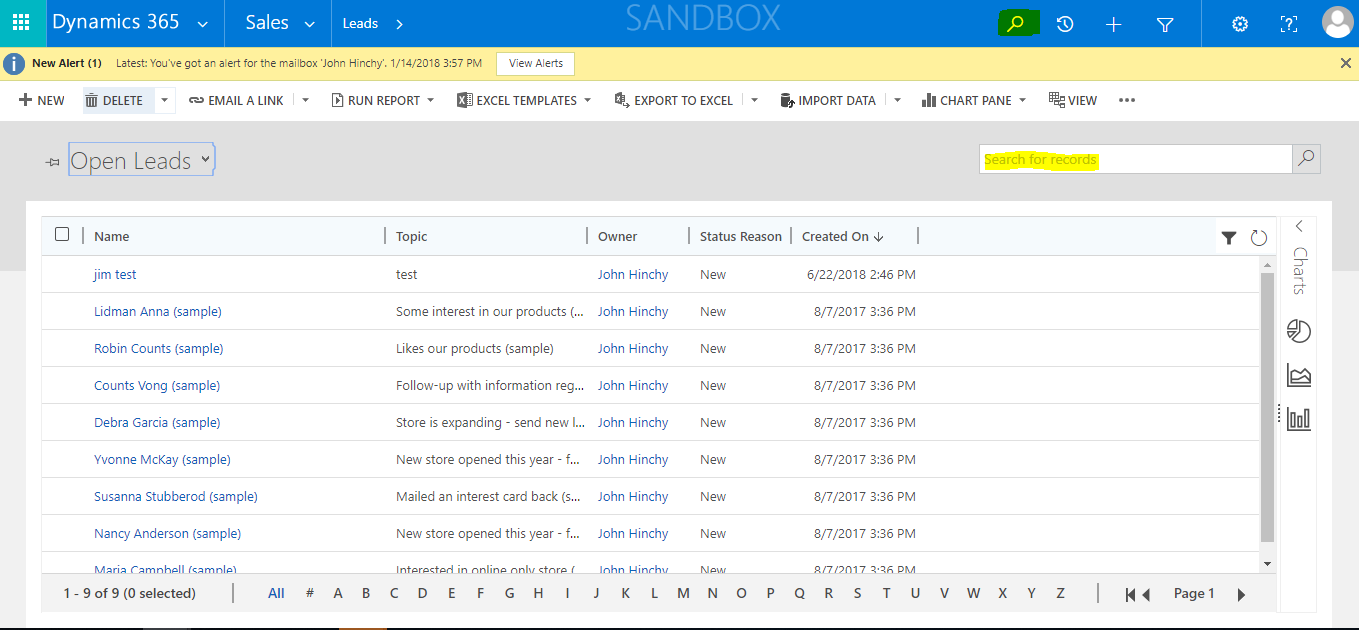The height and width of the screenshot is (630, 1359).
Task: Toggle the select-all records checkbox
Action: [62, 233]
